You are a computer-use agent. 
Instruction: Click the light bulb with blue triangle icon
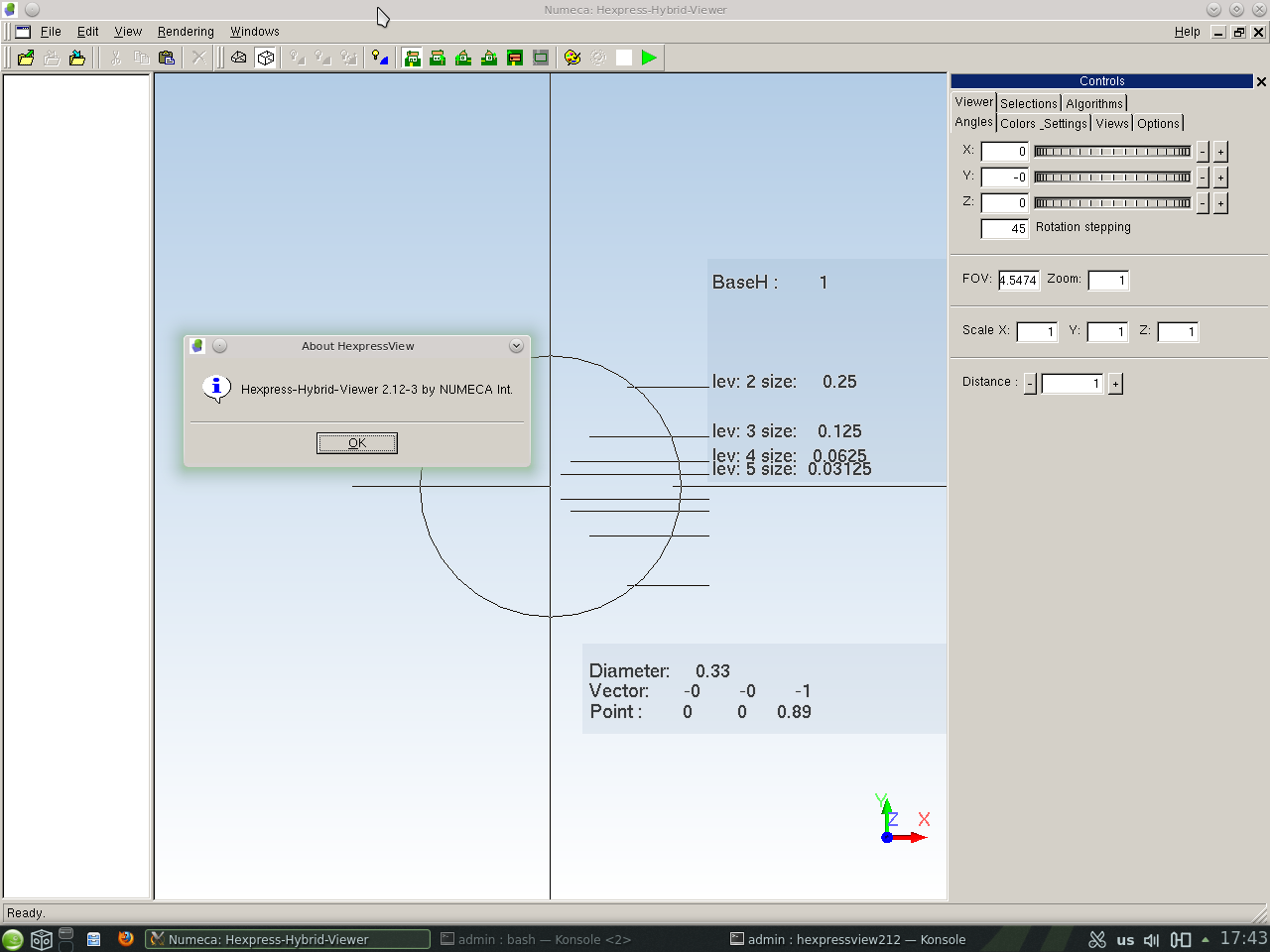(380, 58)
